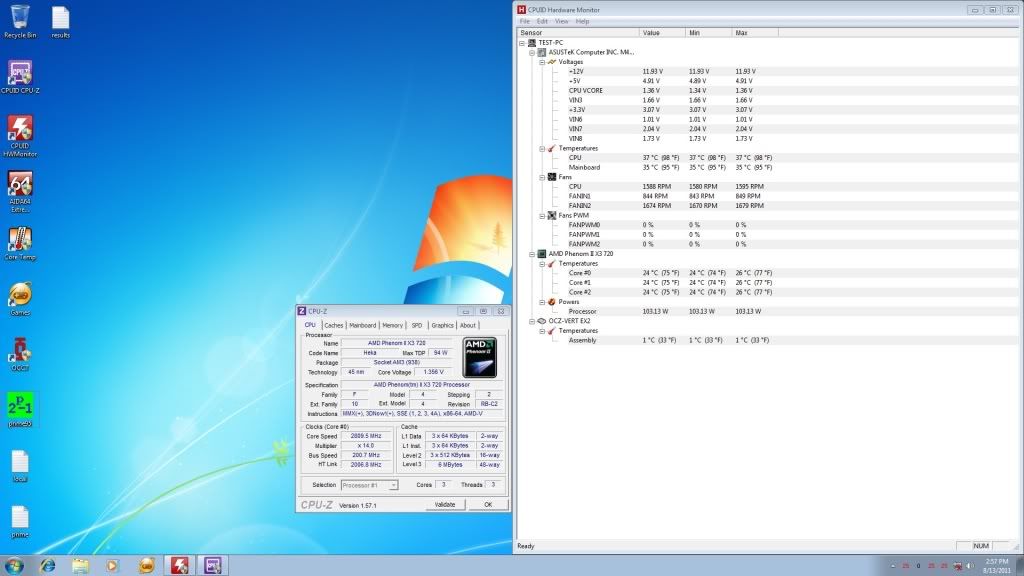Screen dimensions: 1024x576
Task: Switch to CPU-Z via its taskbar button
Action: tap(212, 565)
